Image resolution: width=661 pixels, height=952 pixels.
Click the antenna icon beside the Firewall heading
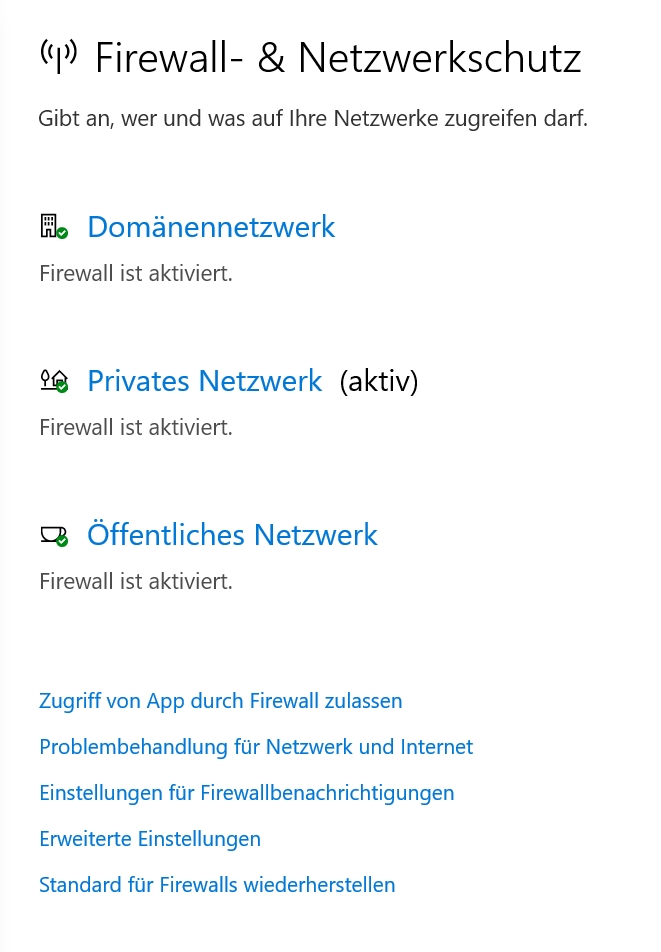coord(58,56)
